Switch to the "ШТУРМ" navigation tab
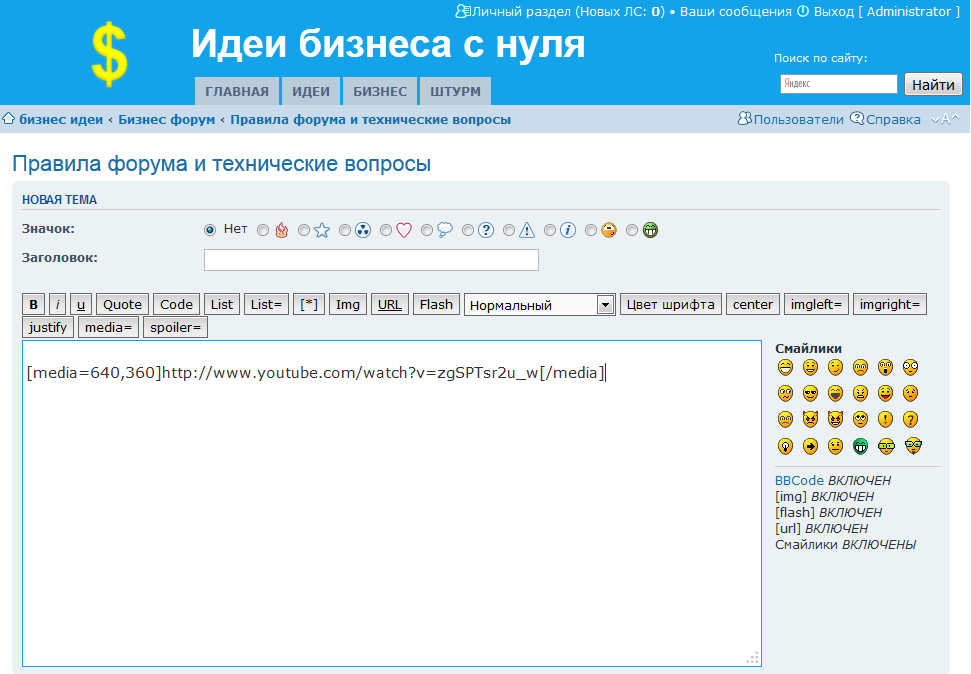 pos(455,92)
